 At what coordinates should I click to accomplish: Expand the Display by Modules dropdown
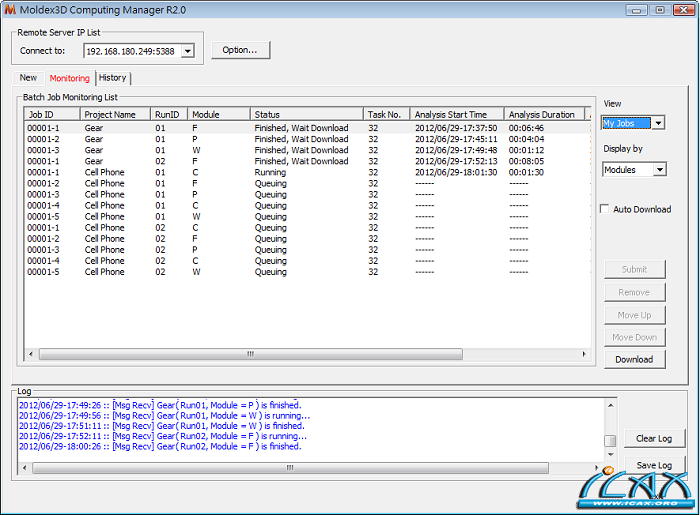(x=660, y=170)
